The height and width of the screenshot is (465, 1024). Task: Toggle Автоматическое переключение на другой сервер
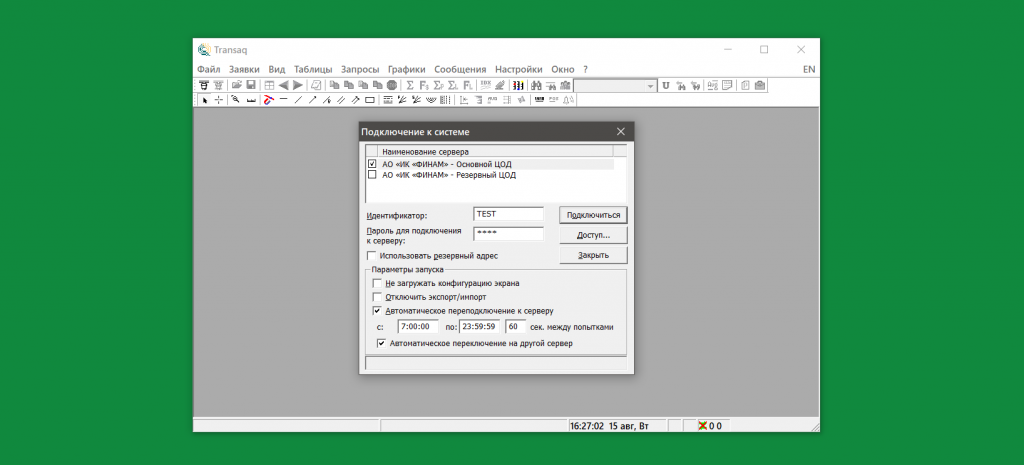[381, 343]
